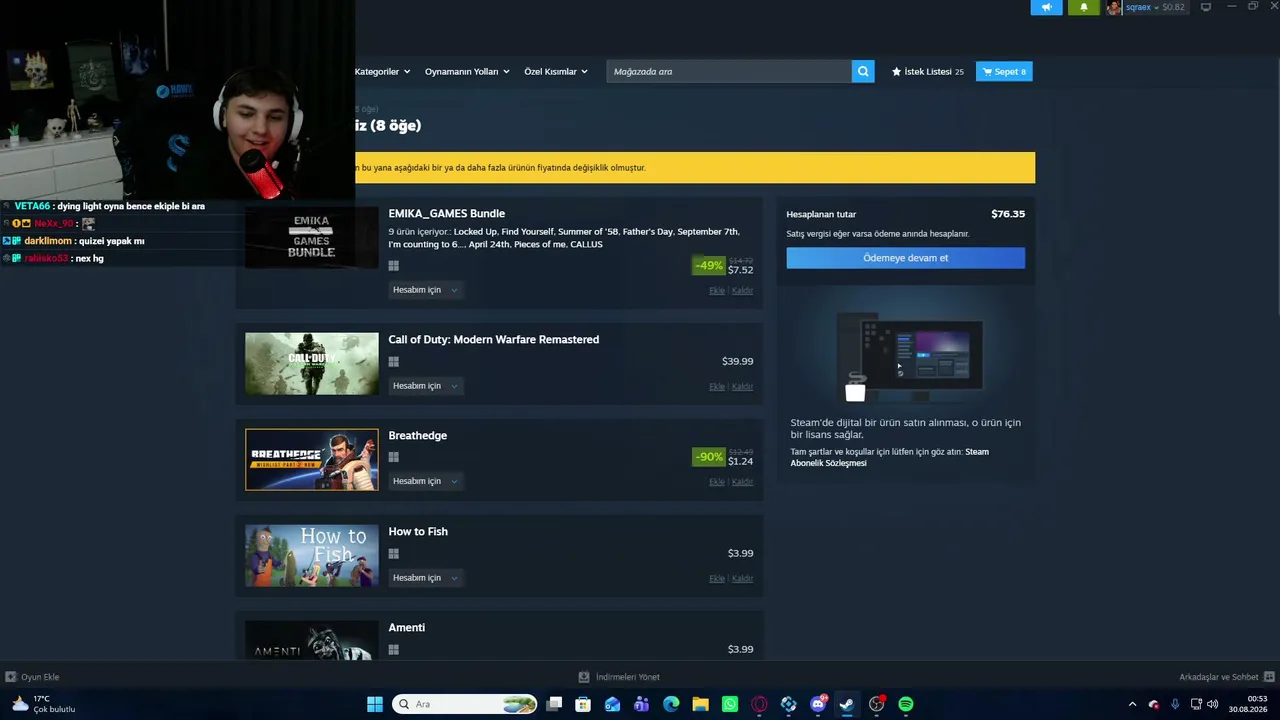Open the İstek Listesi wishlist
Screen dimensions: 1280x720
click(928, 71)
